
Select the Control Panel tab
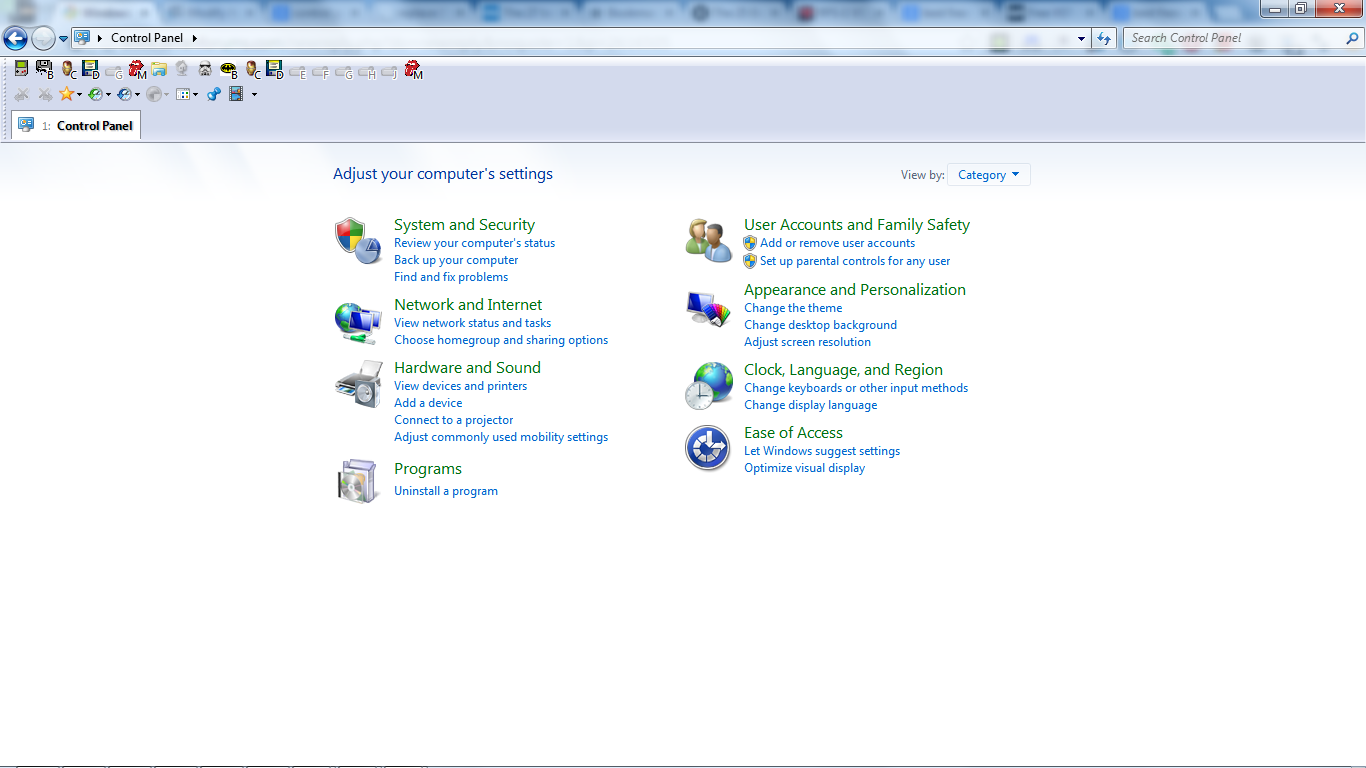pyautogui.click(x=76, y=125)
